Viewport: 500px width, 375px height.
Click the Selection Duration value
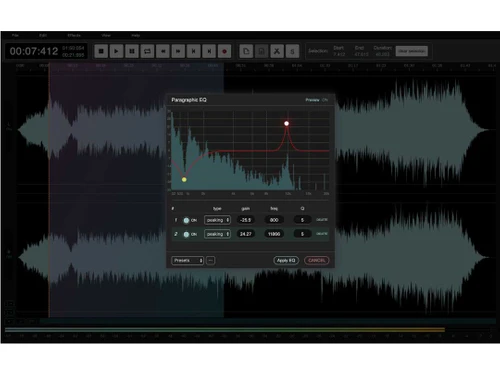tap(382, 54)
